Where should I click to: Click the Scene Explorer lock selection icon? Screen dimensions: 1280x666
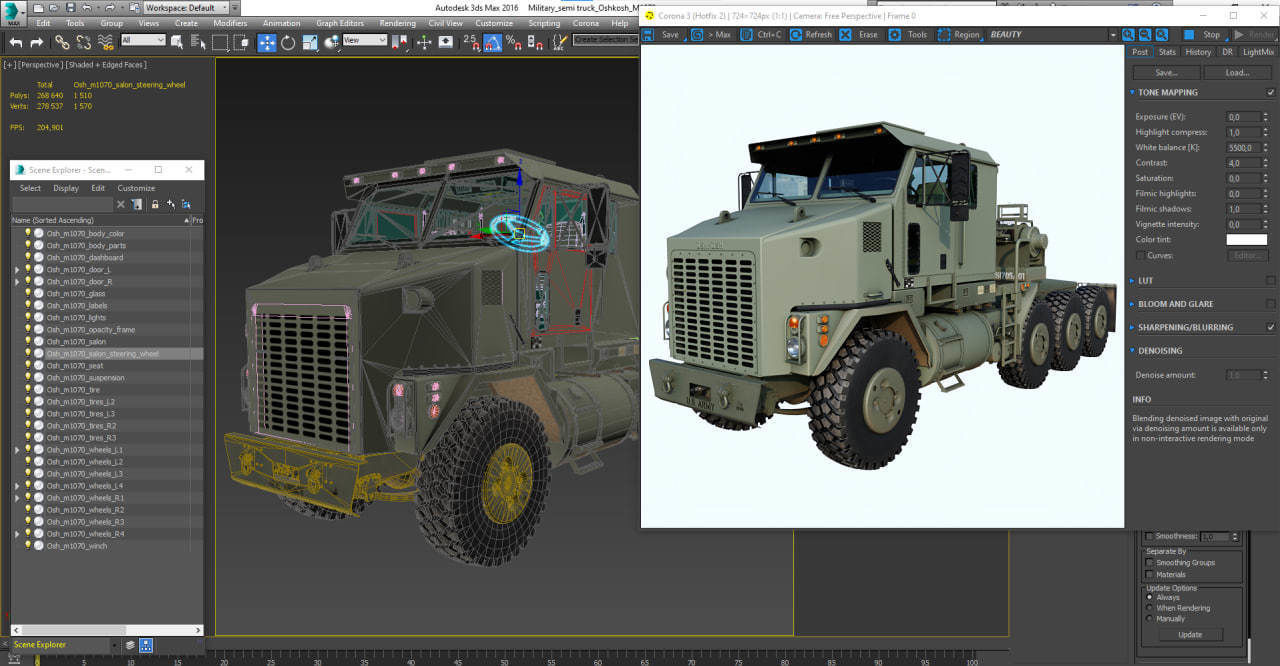tap(155, 204)
